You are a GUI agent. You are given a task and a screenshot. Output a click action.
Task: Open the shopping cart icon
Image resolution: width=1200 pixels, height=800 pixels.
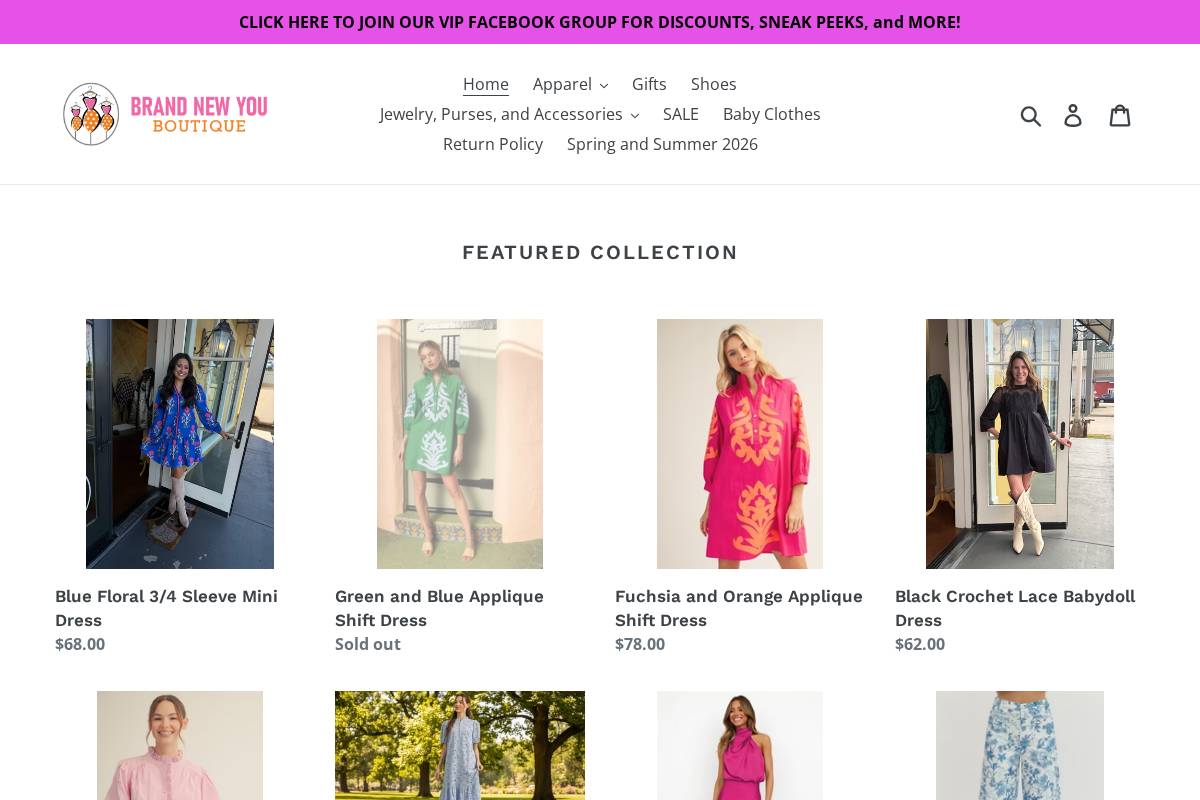coord(1120,114)
